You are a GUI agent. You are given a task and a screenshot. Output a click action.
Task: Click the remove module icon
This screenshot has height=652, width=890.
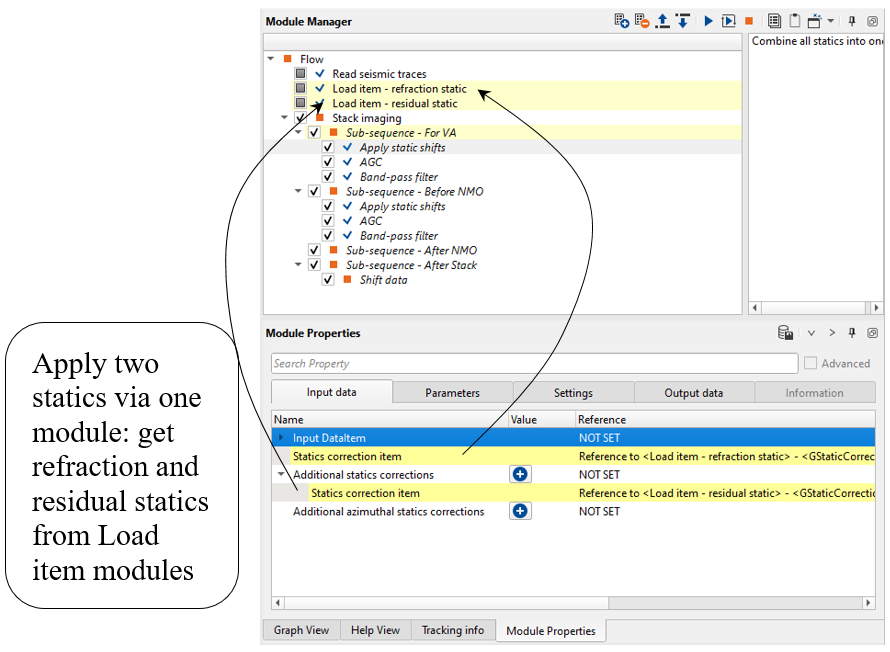click(640, 21)
